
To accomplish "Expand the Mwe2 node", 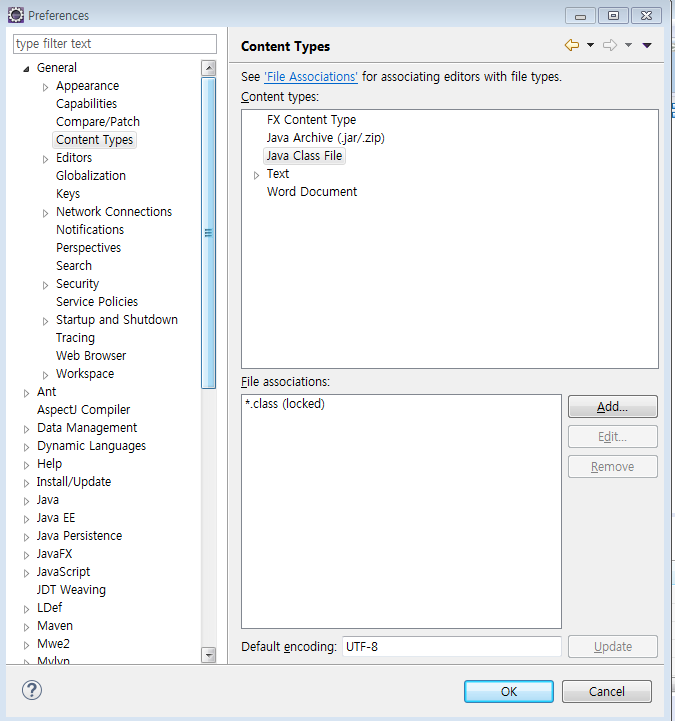I will 26,645.
